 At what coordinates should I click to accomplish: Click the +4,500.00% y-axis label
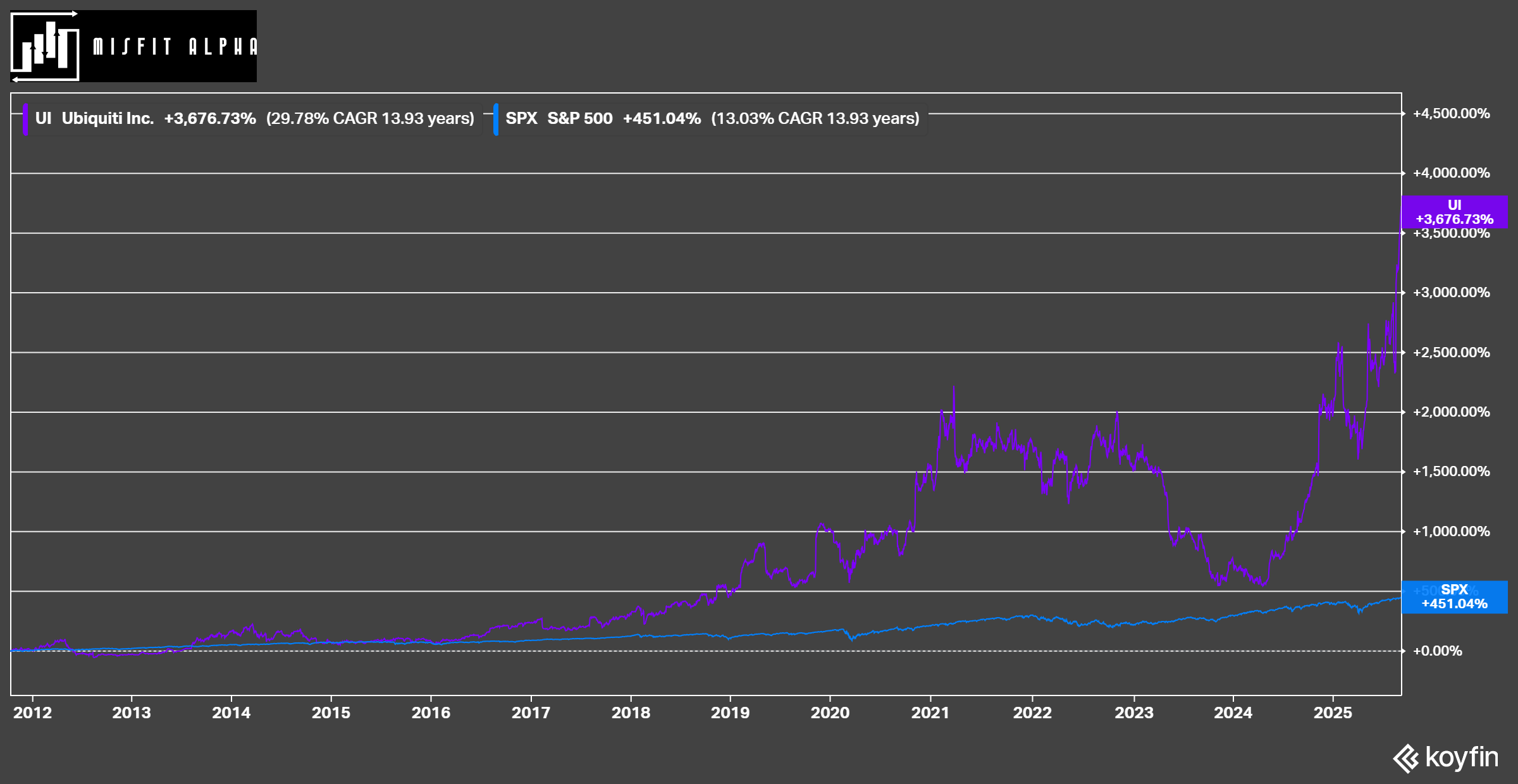coord(1452,114)
